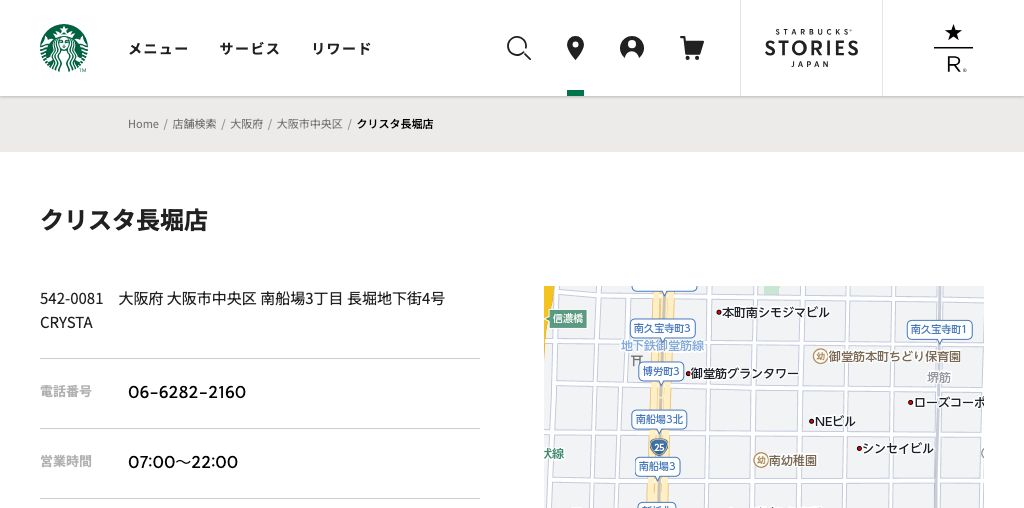Click the phone number 06-6282-2160
The height and width of the screenshot is (508, 1024).
pyautogui.click(x=187, y=392)
